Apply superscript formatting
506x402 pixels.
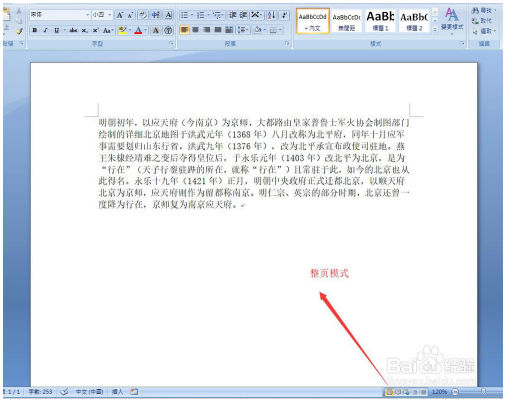(95, 30)
